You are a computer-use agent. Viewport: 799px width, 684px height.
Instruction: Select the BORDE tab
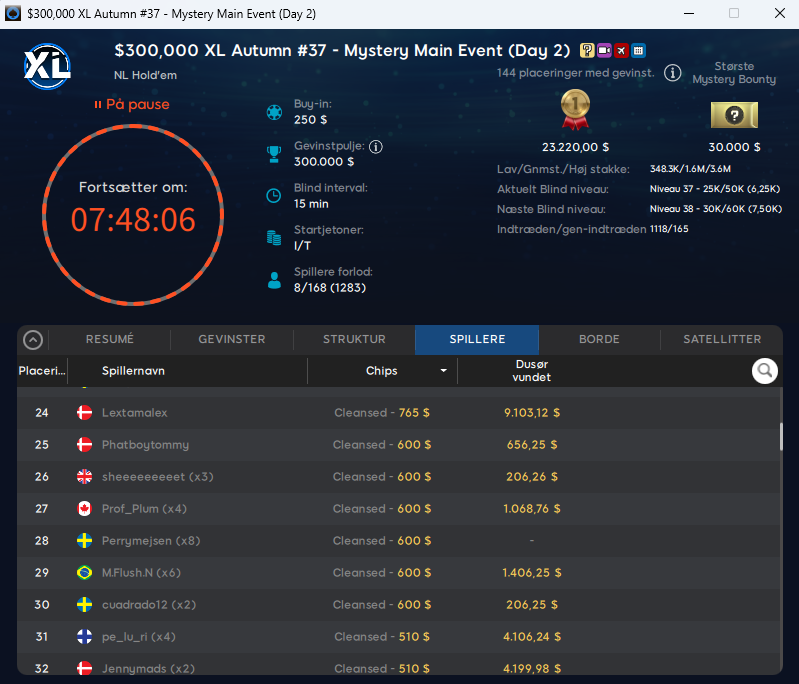click(599, 339)
